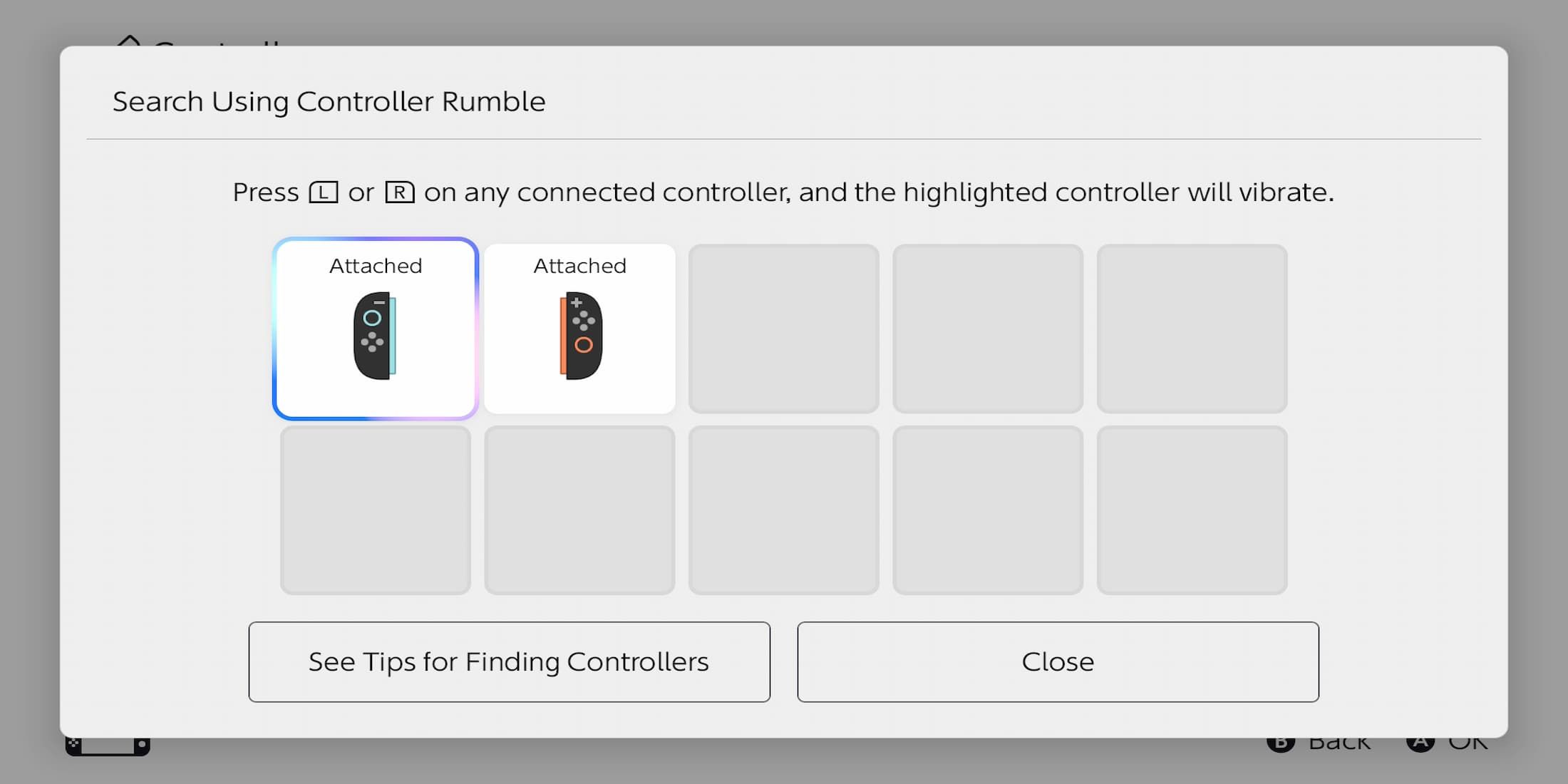Select the middle empty slot in the bottom row
Image resolution: width=1568 pixels, height=784 pixels.
[x=784, y=510]
